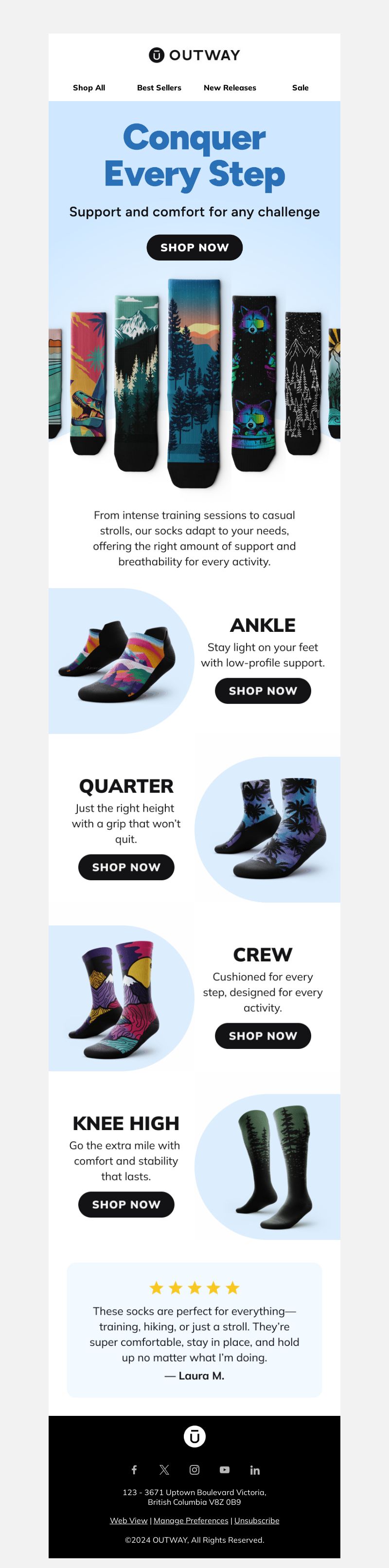Click Shop Now under Knee High socks
The width and height of the screenshot is (389, 1568).
click(x=126, y=1204)
